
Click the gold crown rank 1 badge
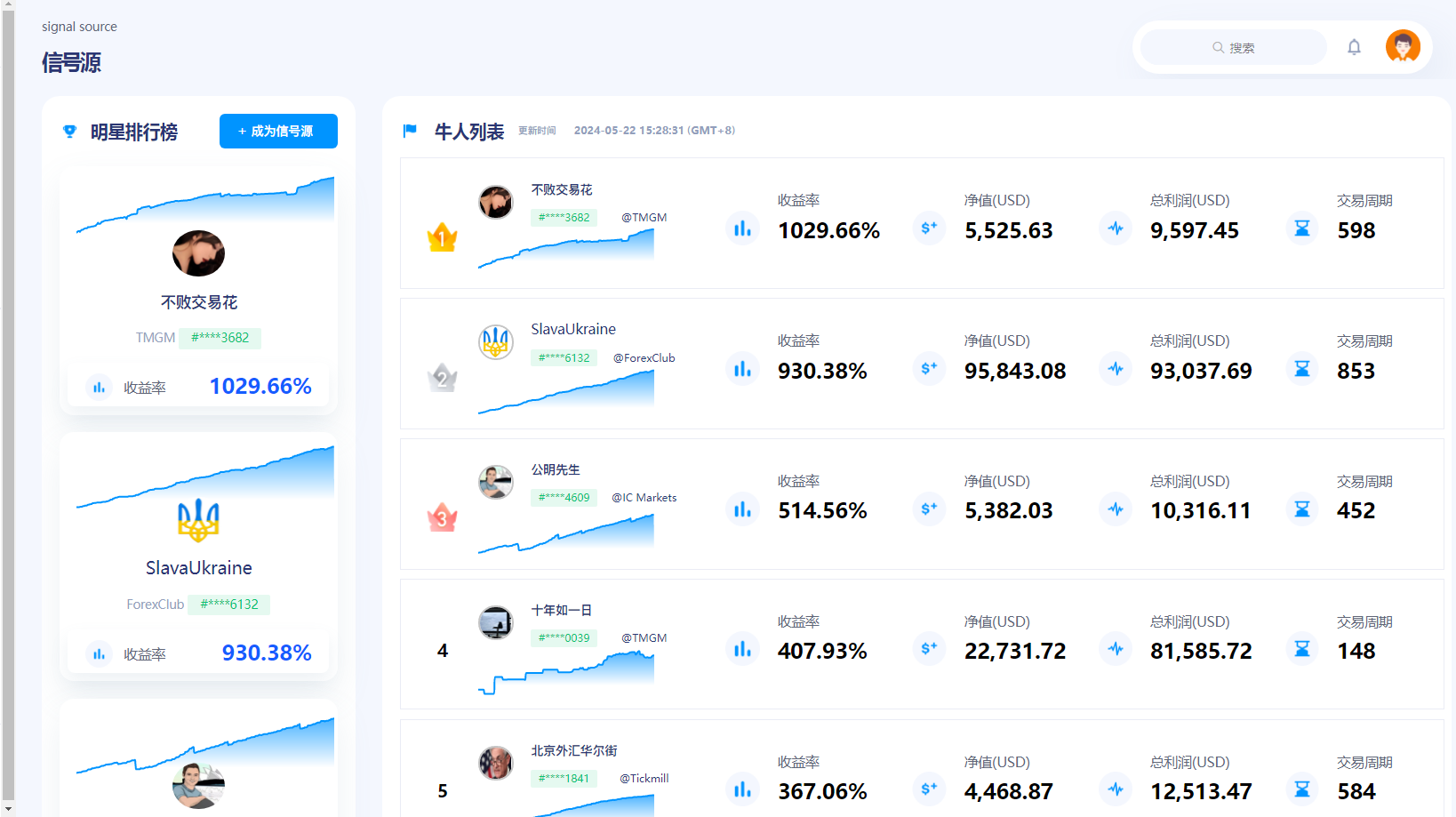point(442,237)
